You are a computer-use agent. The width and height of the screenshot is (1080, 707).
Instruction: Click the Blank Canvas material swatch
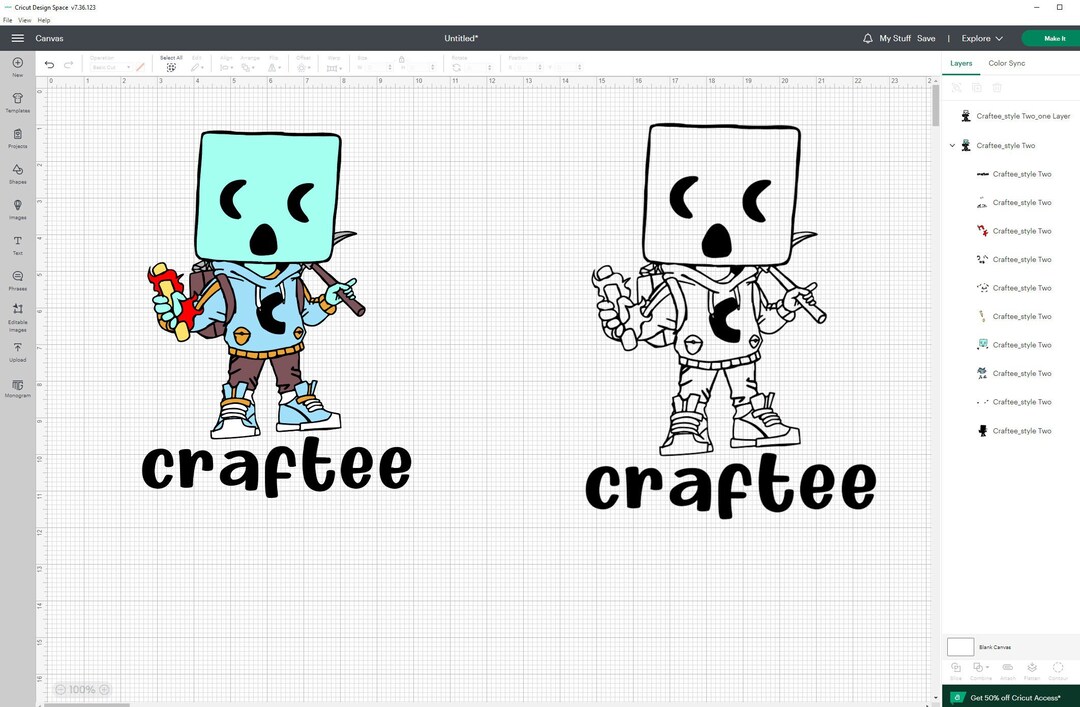tap(959, 646)
